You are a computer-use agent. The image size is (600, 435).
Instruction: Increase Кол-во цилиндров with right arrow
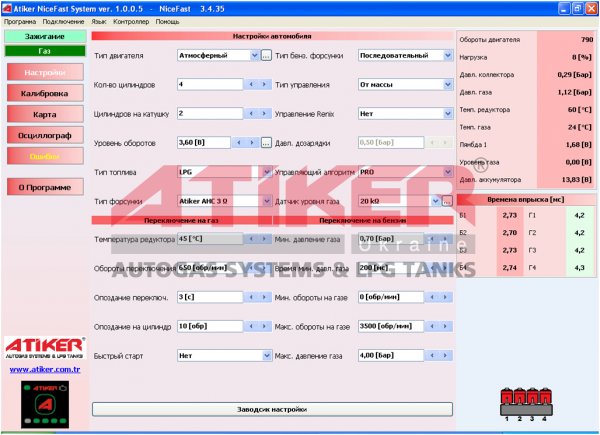click(x=264, y=84)
